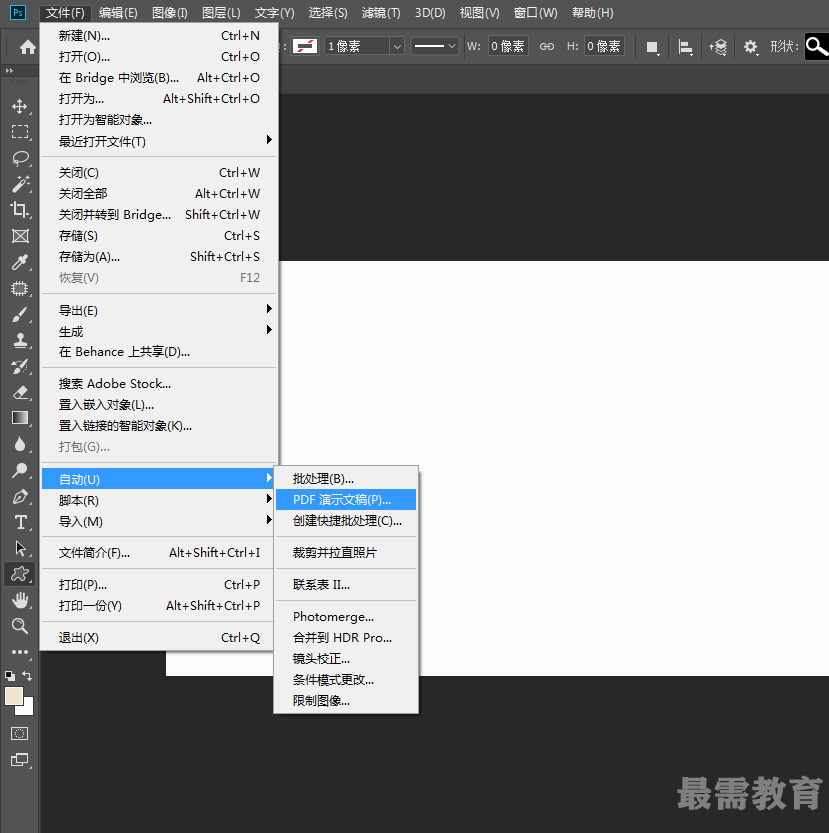Select the Hand tool
This screenshot has height=833, width=829.
click(x=20, y=600)
